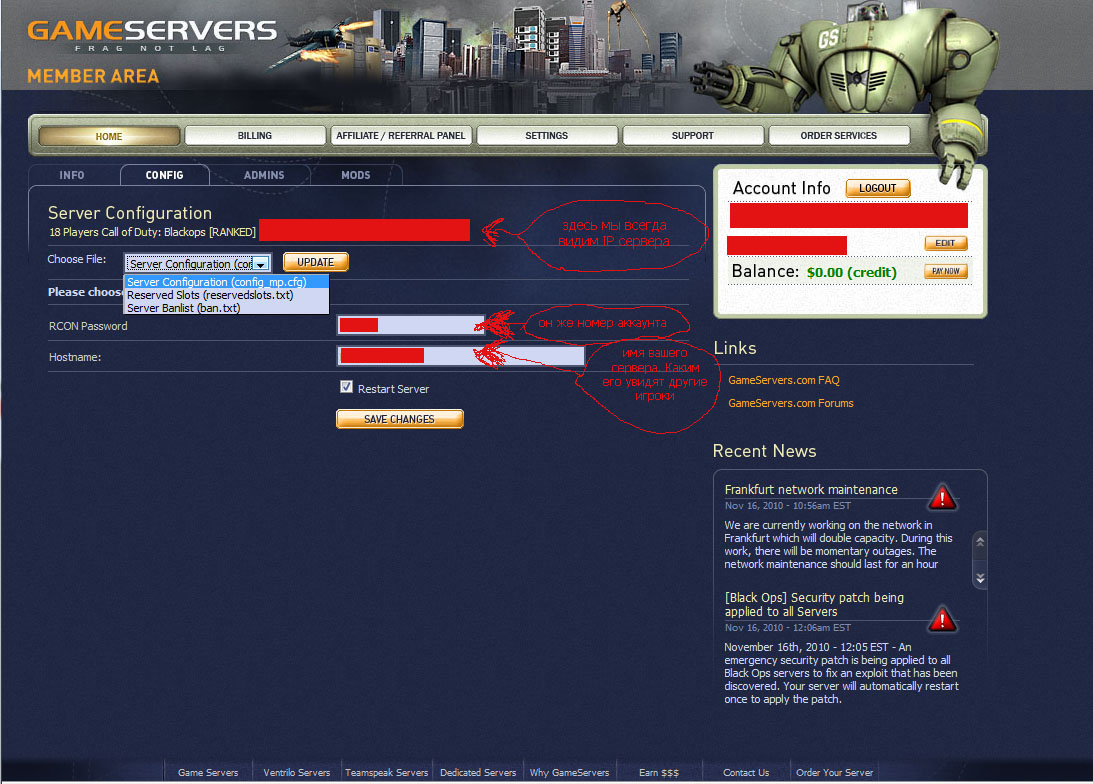Select Server Banlist (ban.txt) option
The image size is (1093, 784).
point(226,307)
